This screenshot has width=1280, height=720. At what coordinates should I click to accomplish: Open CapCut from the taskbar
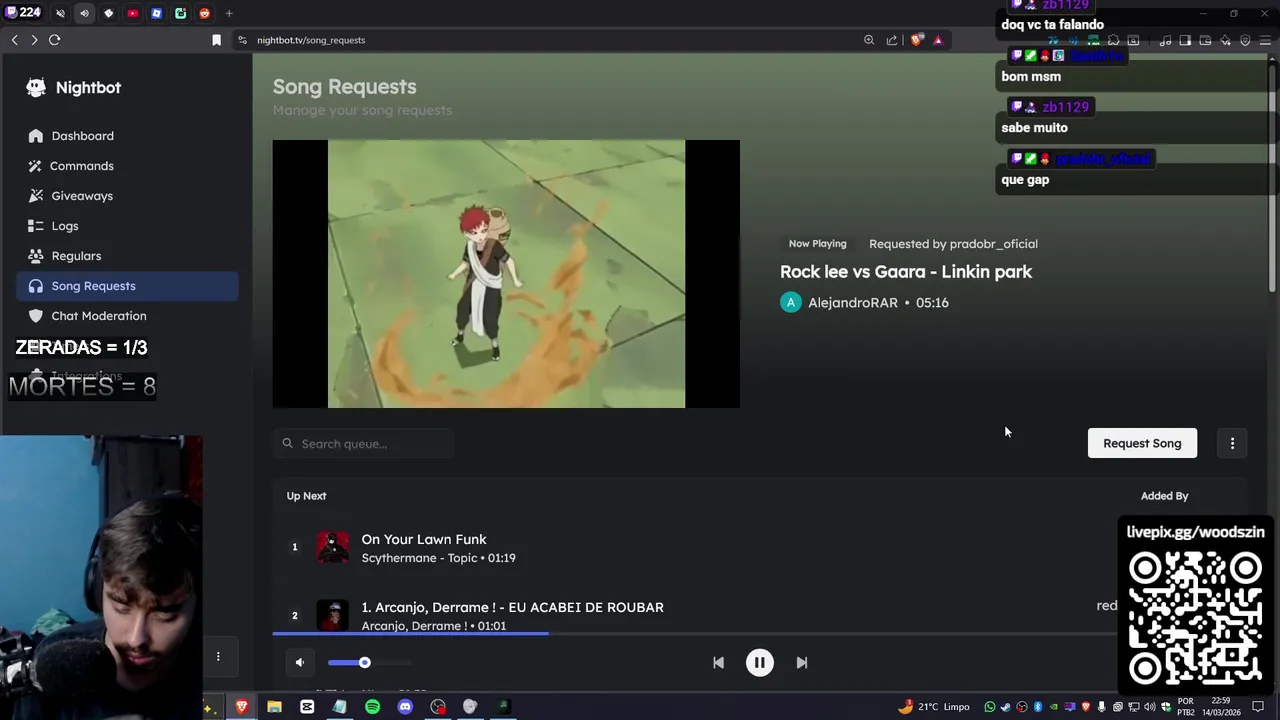coord(307,707)
